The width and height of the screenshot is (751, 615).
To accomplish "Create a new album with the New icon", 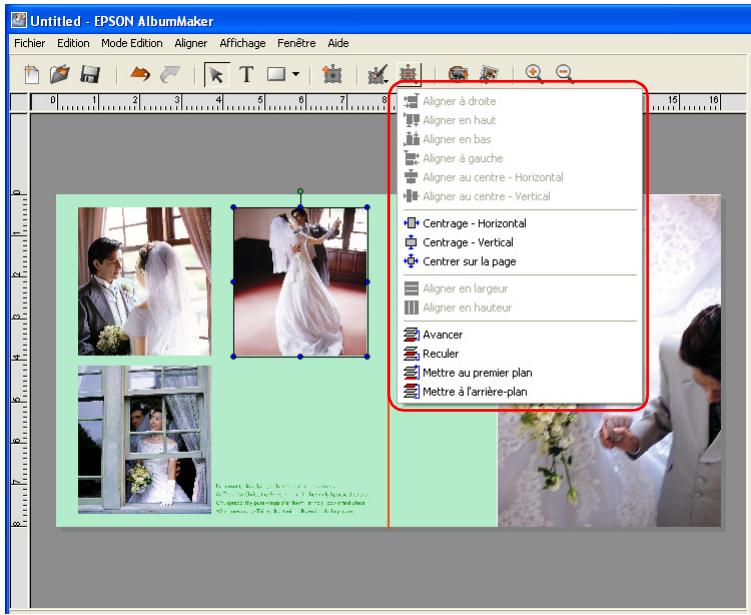I will click(x=32, y=74).
